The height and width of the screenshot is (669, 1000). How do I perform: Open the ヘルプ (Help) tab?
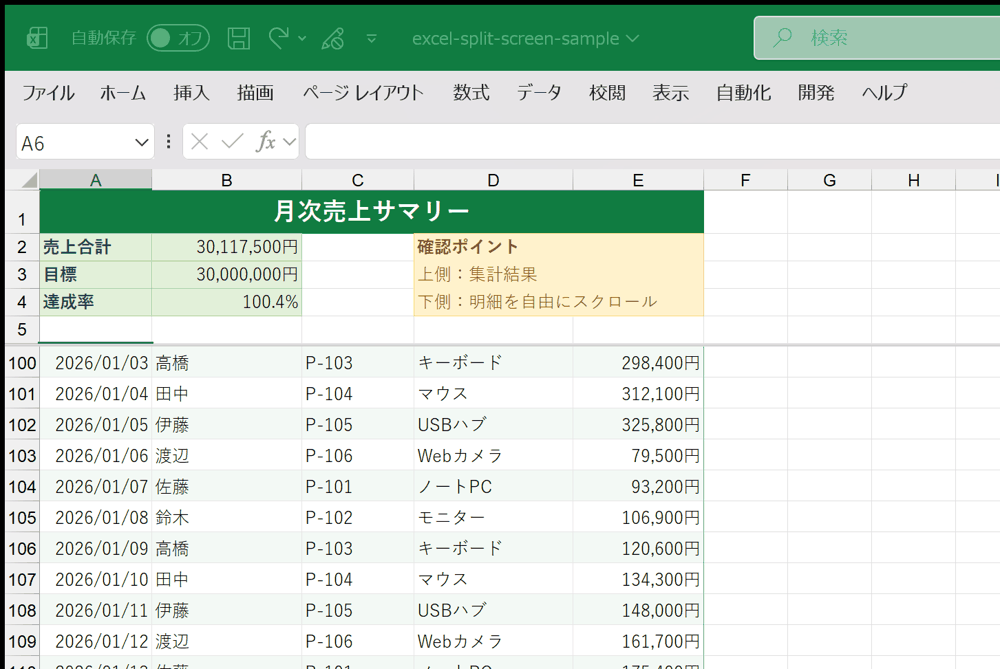pyautogui.click(x=885, y=93)
